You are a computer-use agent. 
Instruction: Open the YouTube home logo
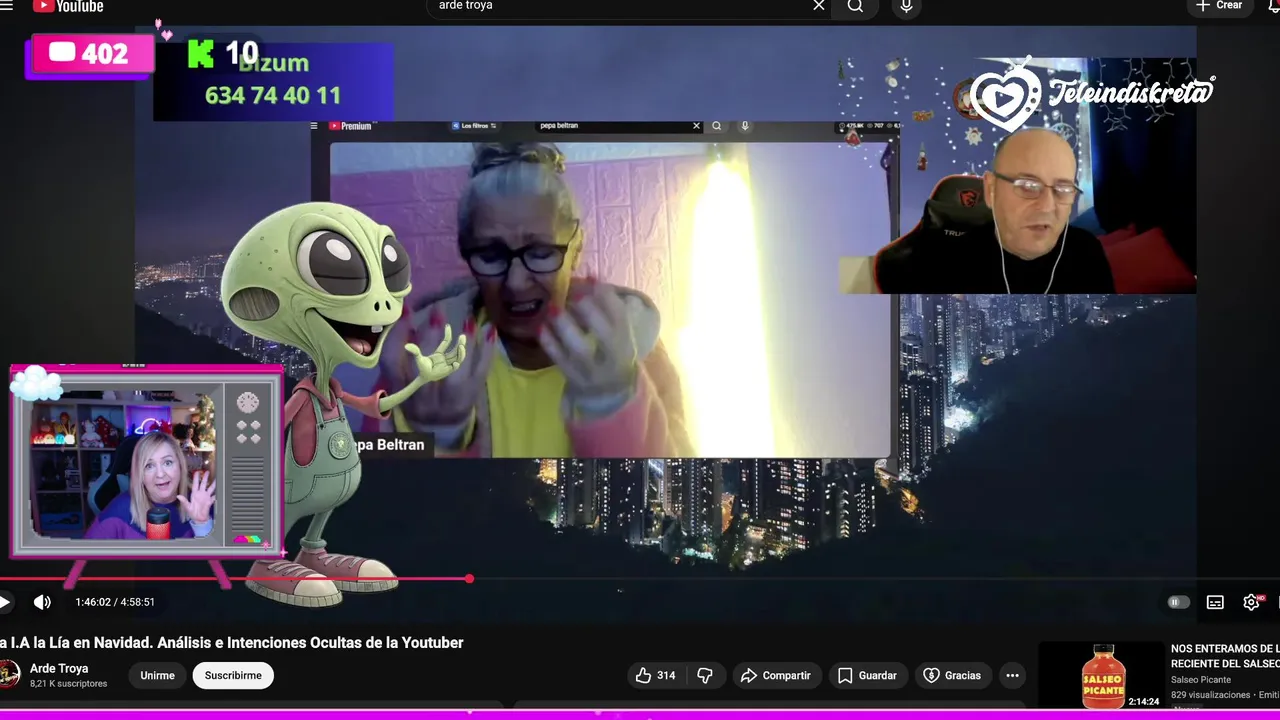point(67,6)
